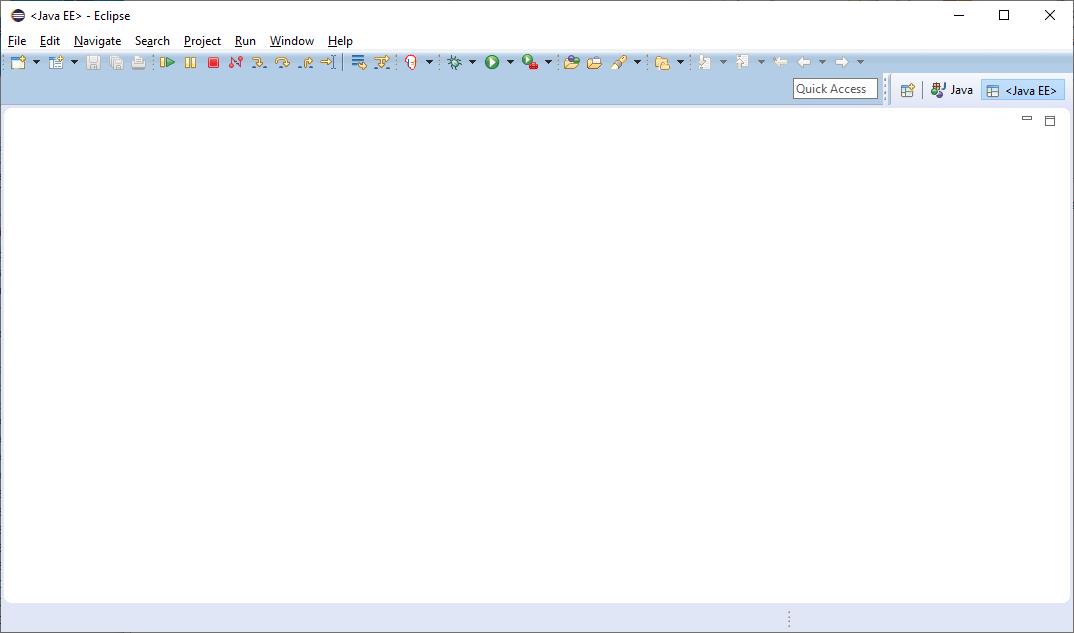Minimize the editor area panel

click(1027, 119)
